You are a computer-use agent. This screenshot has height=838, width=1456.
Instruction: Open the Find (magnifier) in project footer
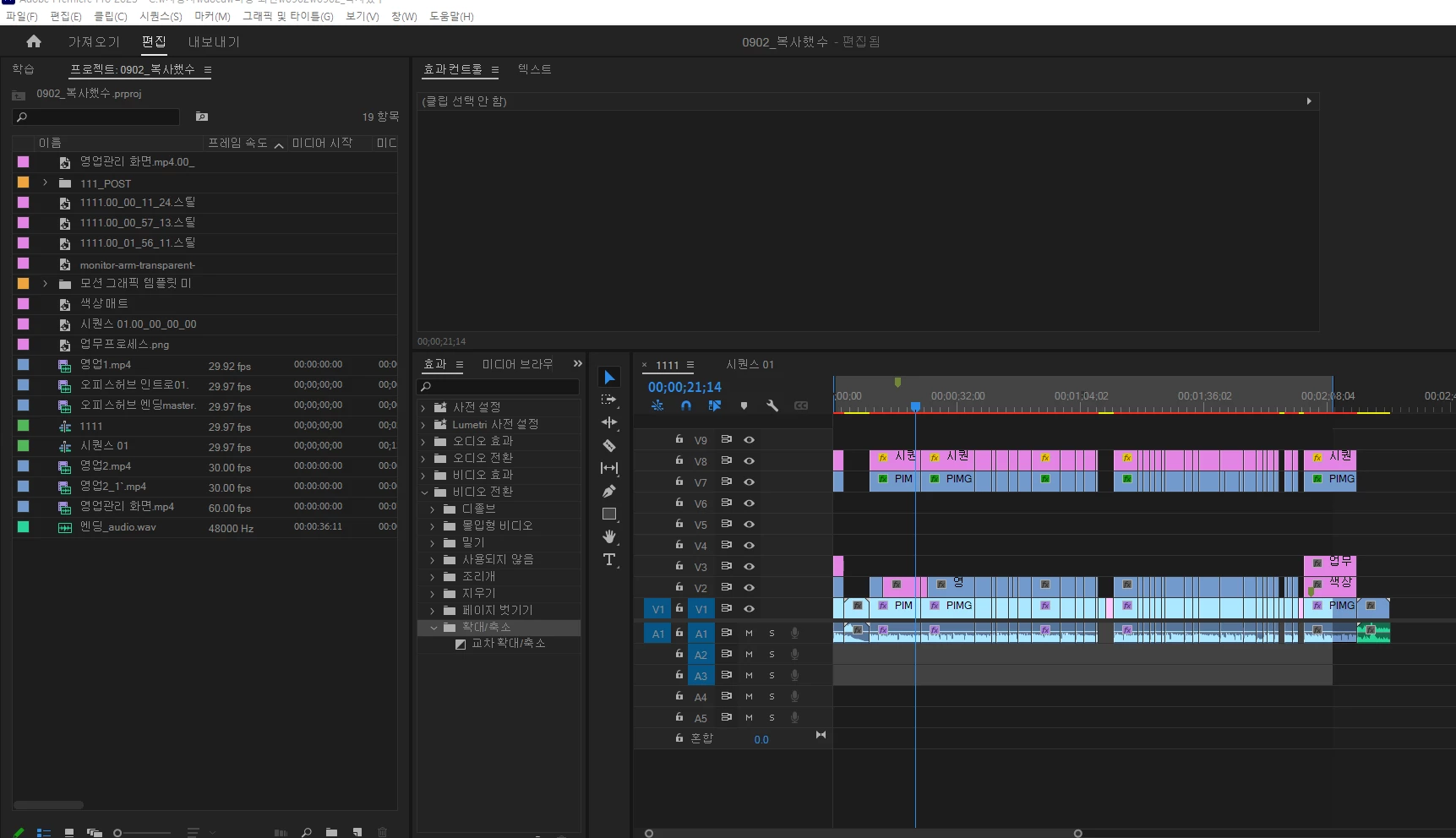click(x=307, y=833)
